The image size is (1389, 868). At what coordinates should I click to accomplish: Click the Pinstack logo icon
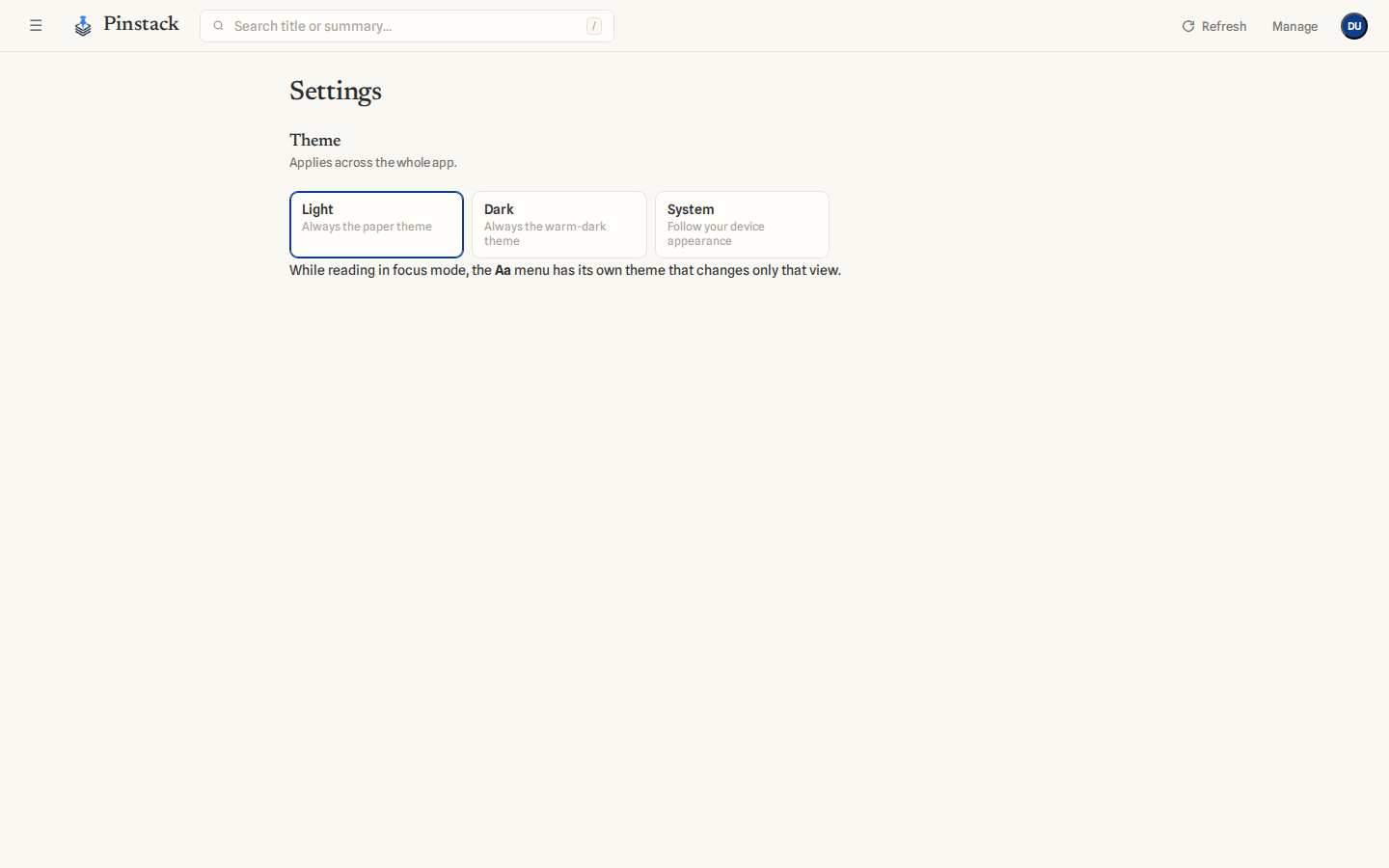click(x=83, y=26)
